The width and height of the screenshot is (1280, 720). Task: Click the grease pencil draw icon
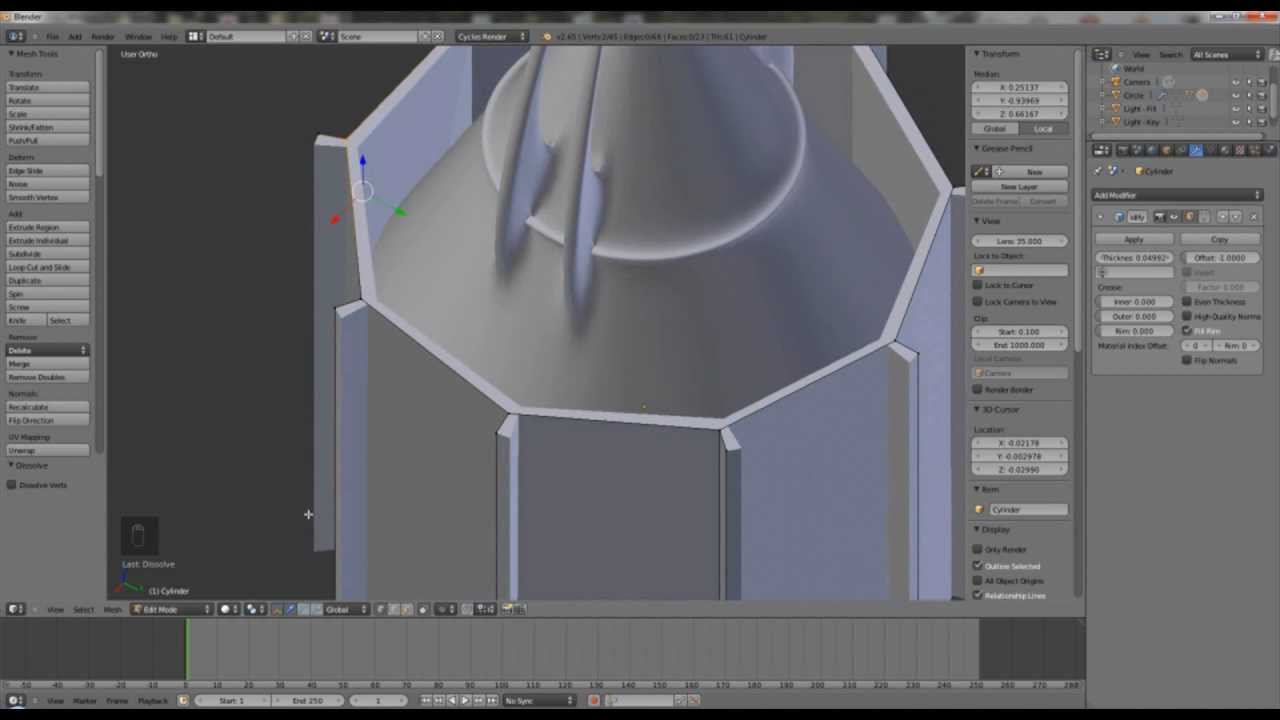click(982, 172)
